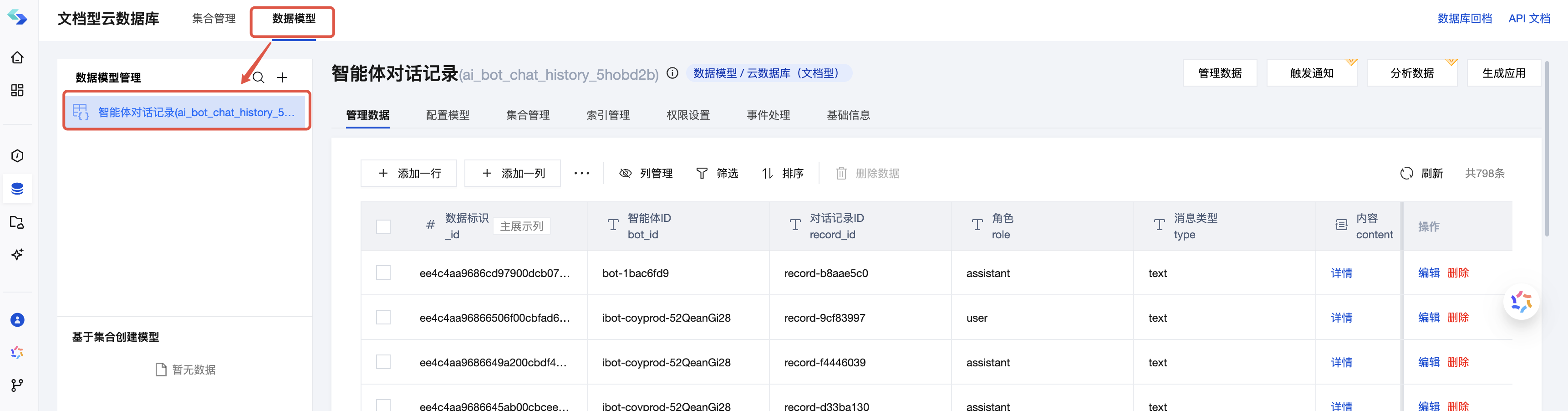This screenshot has height=411, width=1568.
Task: Switch to the 配置模型 tab
Action: [x=448, y=114]
